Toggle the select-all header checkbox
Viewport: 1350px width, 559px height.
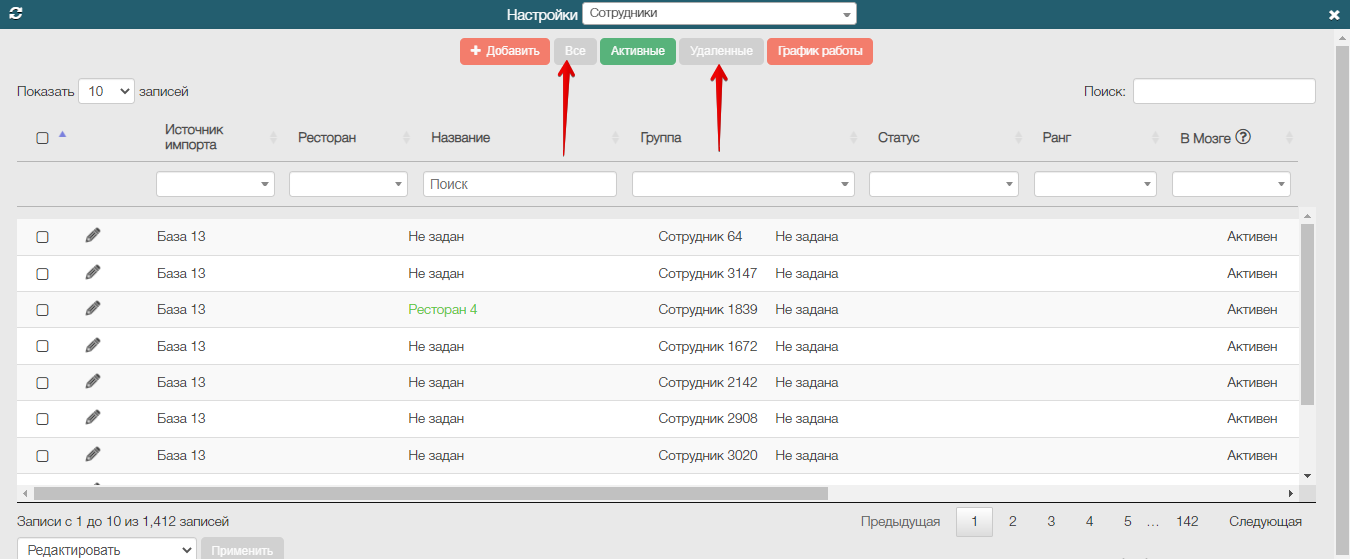tap(42, 138)
